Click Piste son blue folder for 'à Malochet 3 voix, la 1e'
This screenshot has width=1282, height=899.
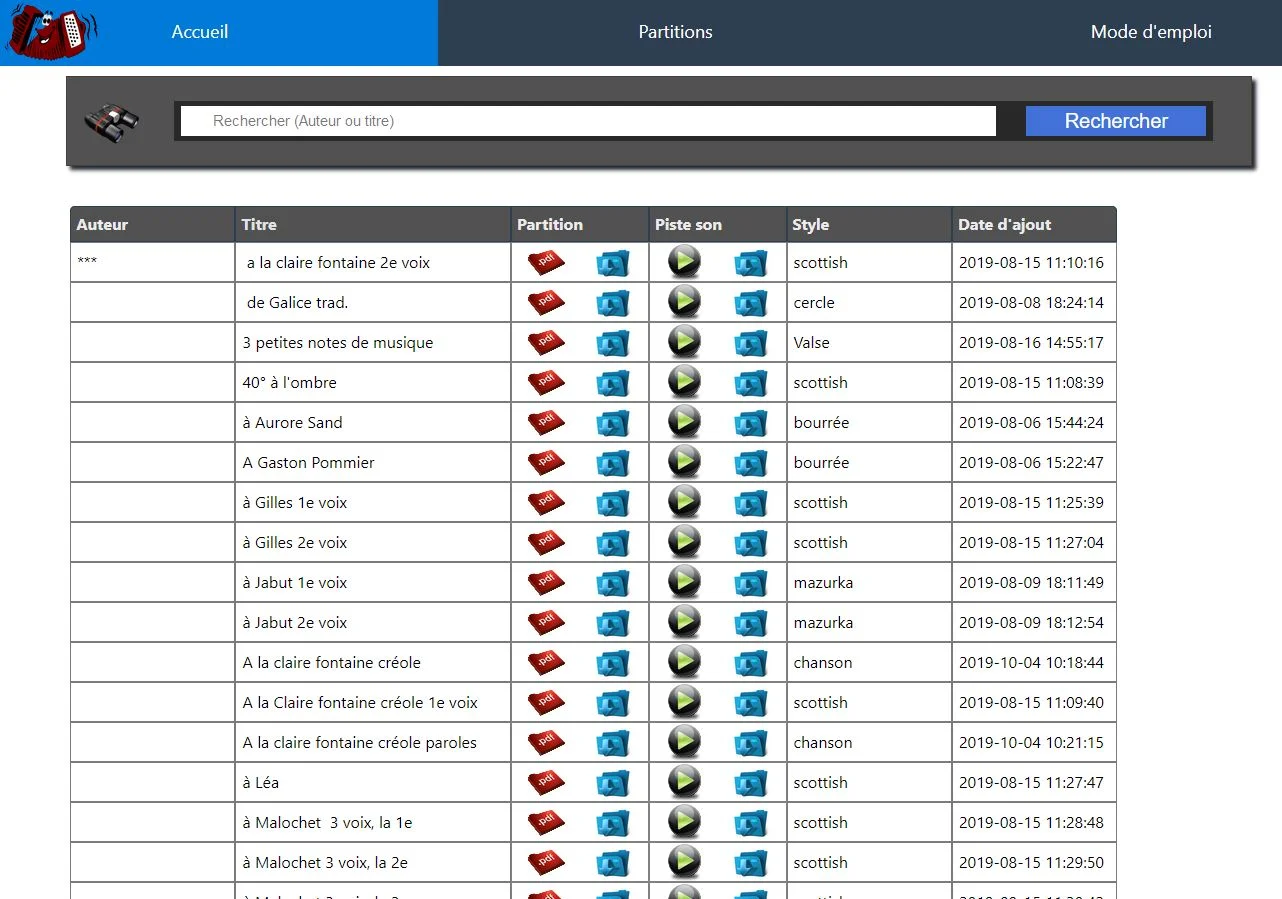[x=750, y=823]
